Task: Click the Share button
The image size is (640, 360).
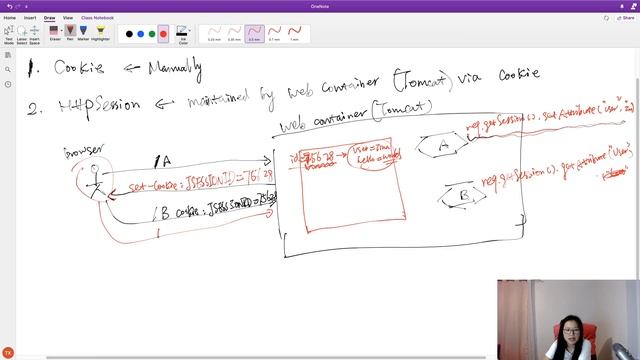Action: (626, 18)
